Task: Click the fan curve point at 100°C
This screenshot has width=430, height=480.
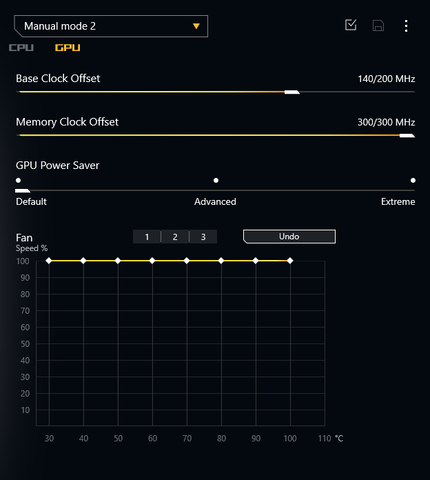Action: (x=290, y=261)
